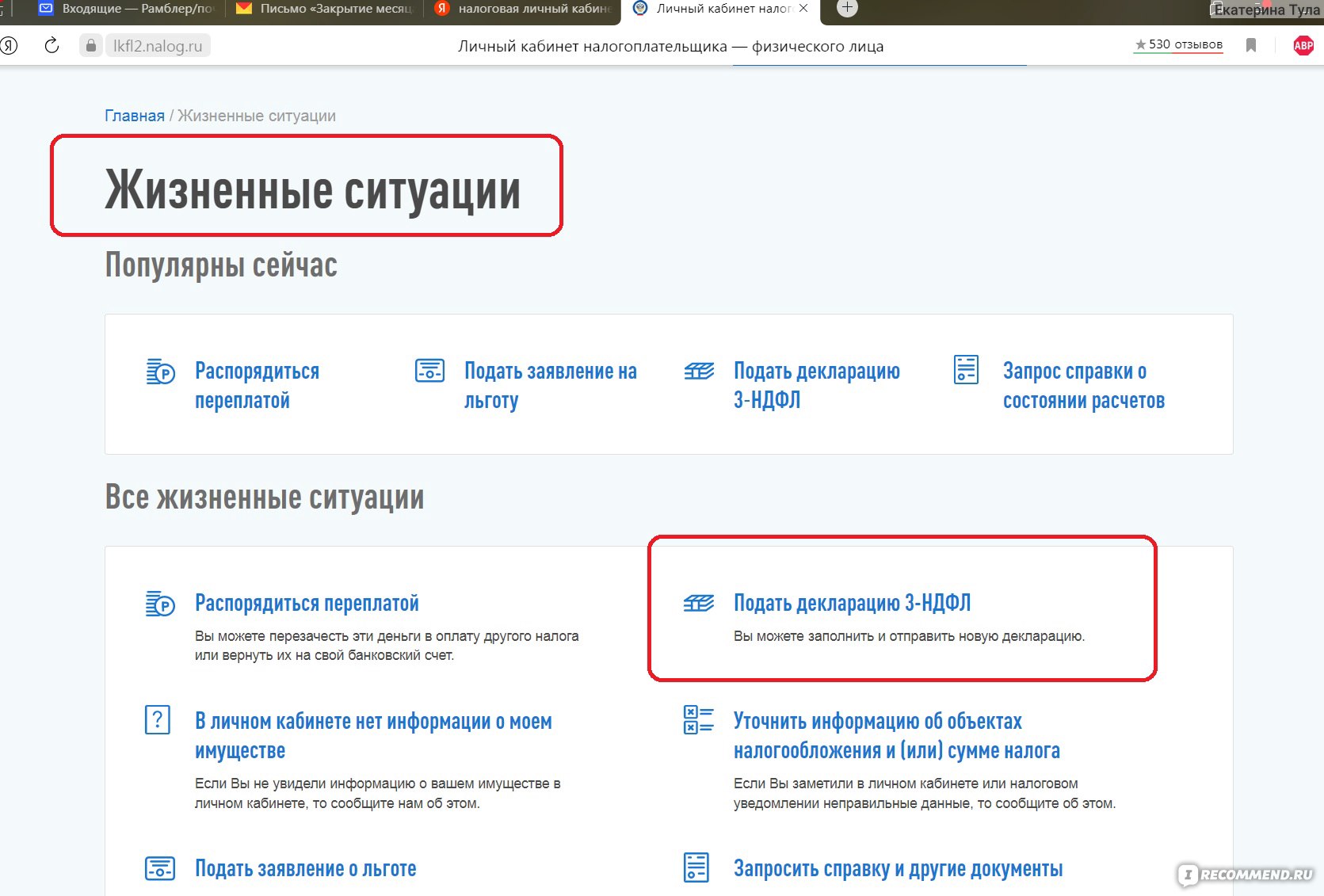The height and width of the screenshot is (896, 1324).
Task: Click the question mark property icon
Action: [158, 720]
